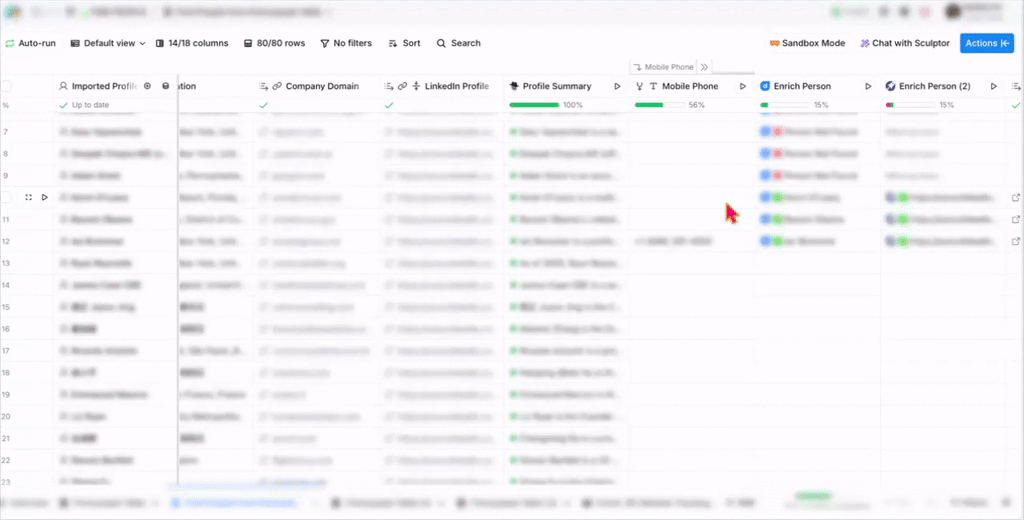Click the run play icon on row 10
This screenshot has height=520, width=1024.
click(x=44, y=197)
